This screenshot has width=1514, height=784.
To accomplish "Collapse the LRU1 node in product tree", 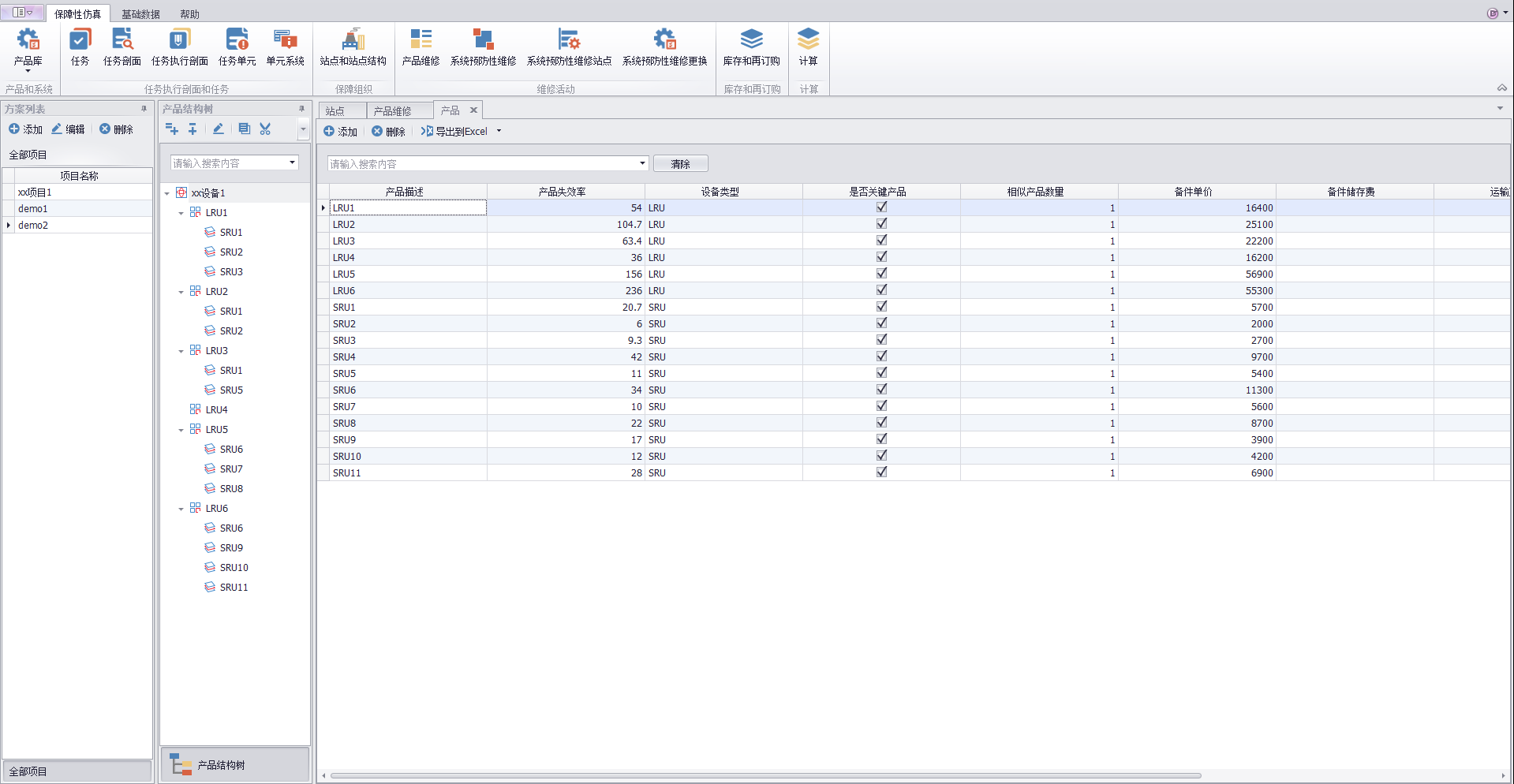I will coord(181,213).
